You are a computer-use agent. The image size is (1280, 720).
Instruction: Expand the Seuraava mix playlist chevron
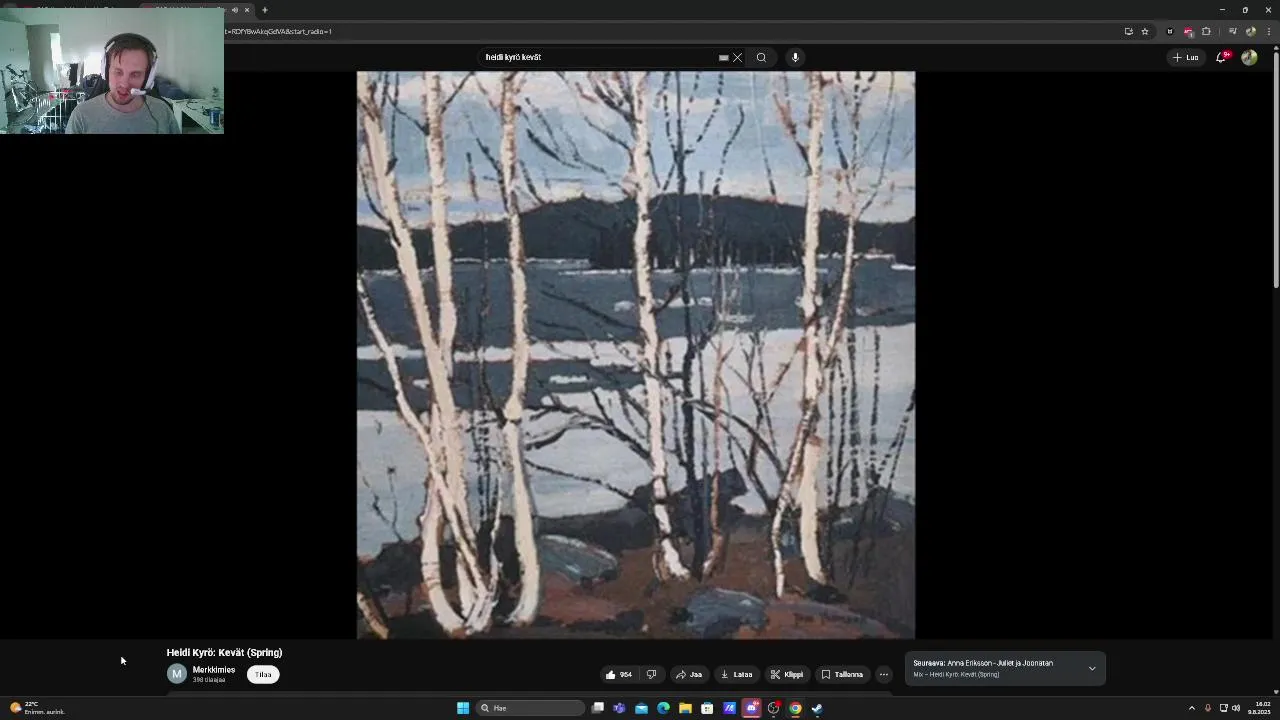coord(1092,668)
